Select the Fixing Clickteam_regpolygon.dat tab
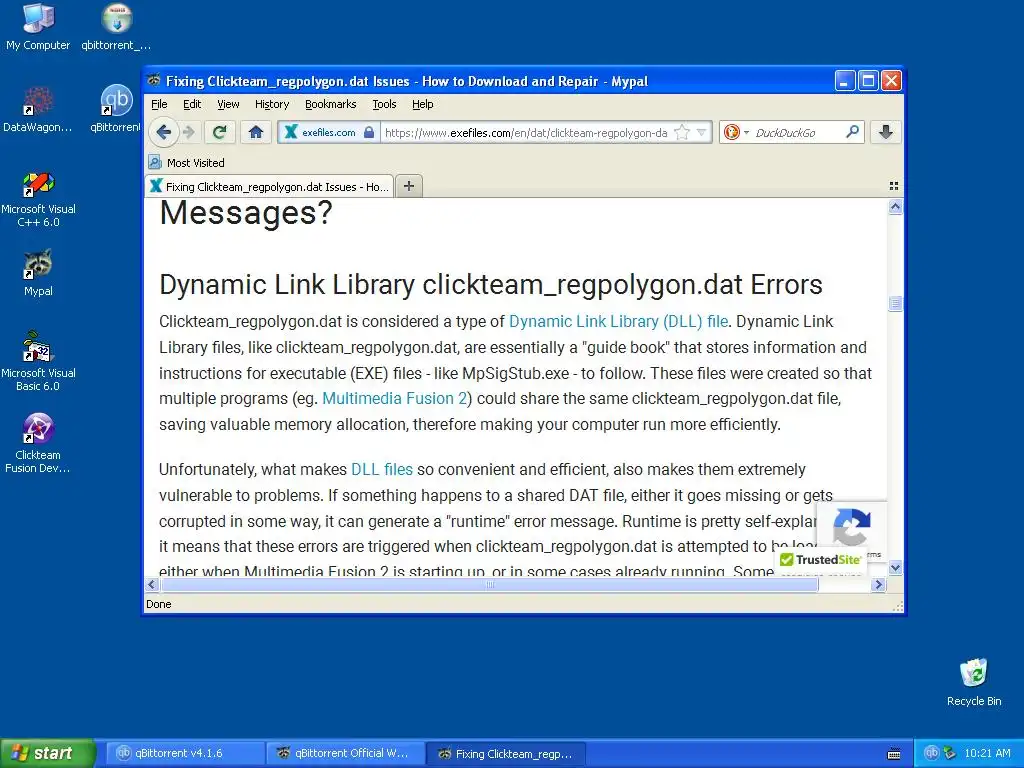This screenshot has height=768, width=1024. [x=269, y=187]
